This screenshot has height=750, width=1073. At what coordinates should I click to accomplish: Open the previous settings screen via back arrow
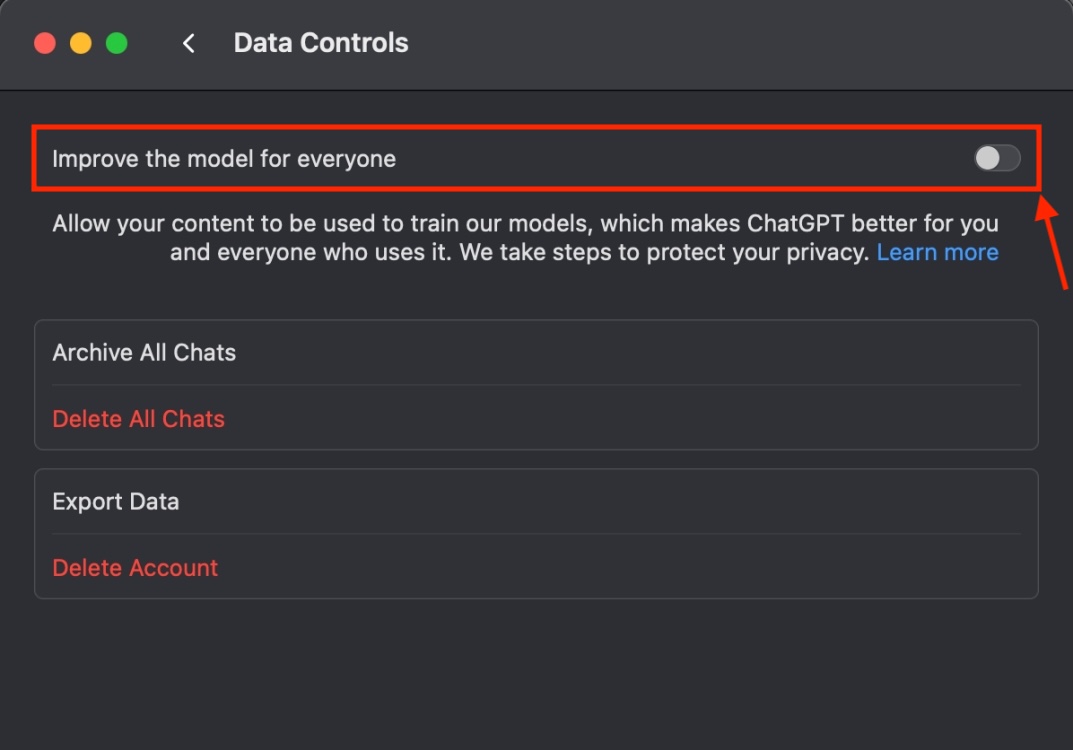(188, 43)
